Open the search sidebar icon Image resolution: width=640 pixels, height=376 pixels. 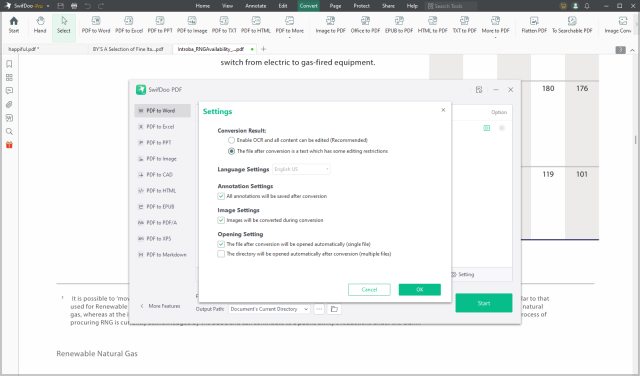9,131
